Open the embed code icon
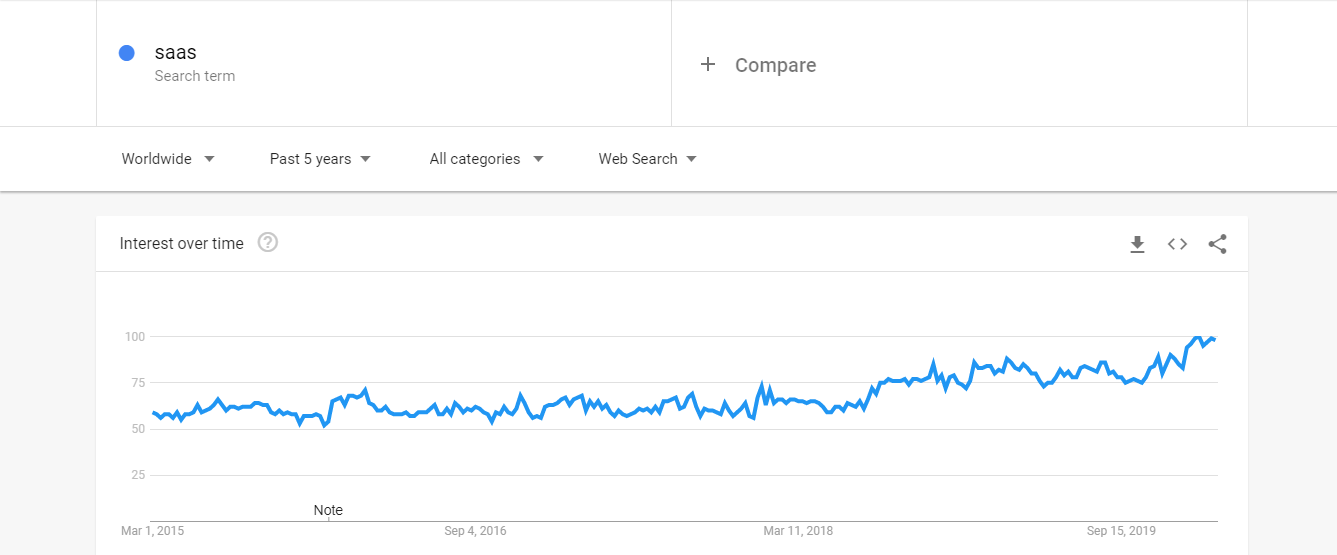 point(1177,244)
